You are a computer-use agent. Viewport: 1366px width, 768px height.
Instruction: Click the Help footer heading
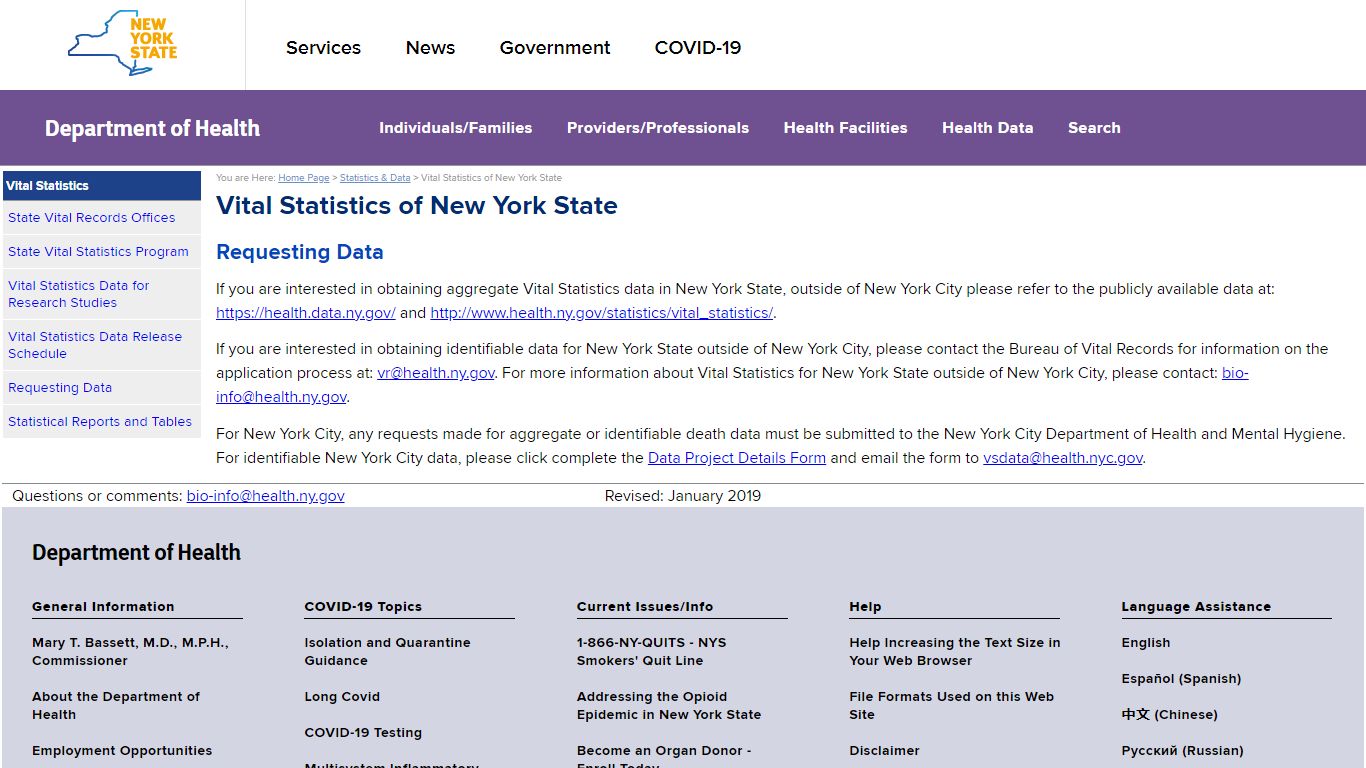[x=865, y=607]
